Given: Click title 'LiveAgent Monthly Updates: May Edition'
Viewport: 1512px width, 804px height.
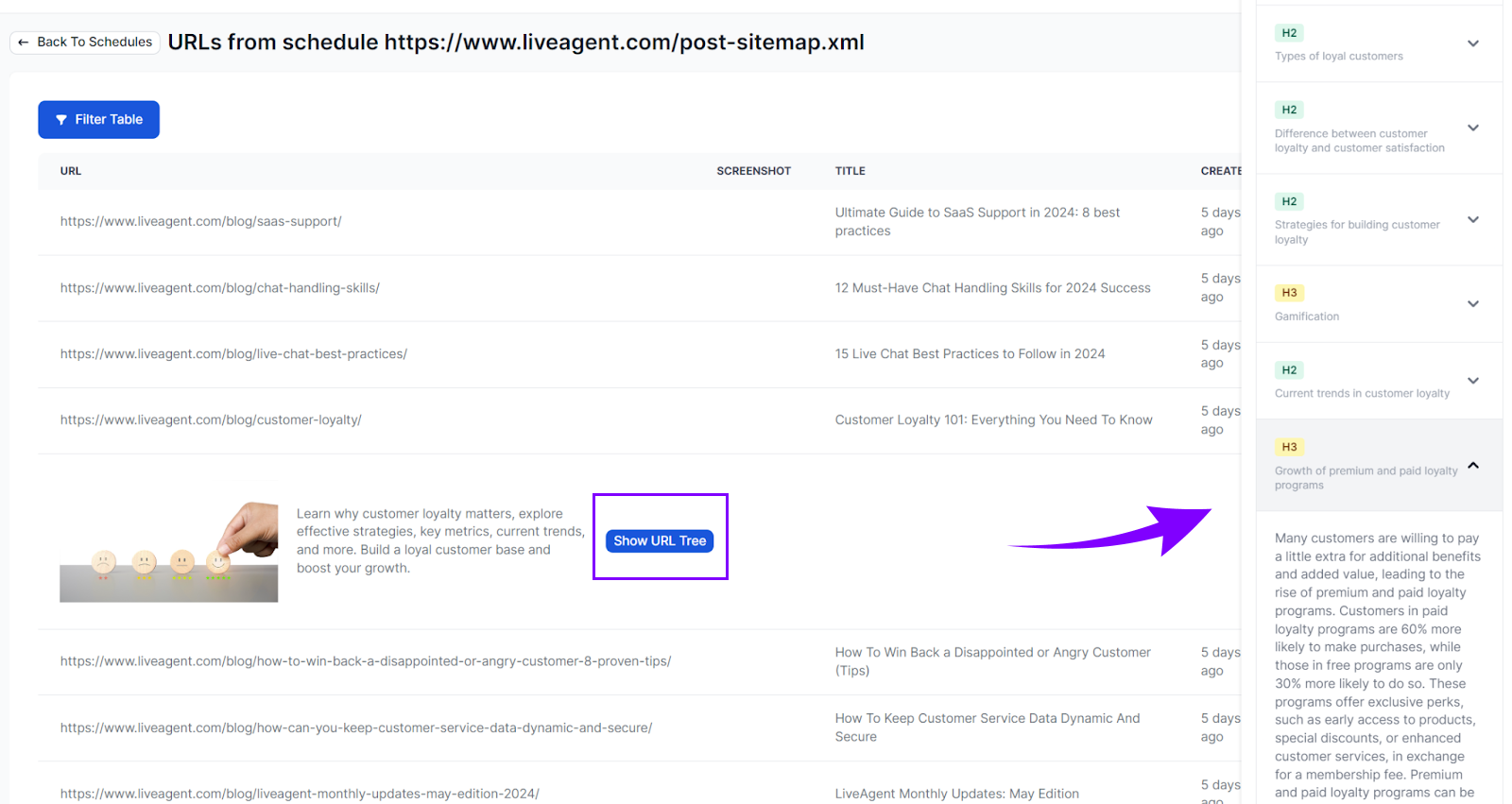Looking at the screenshot, I should click(956, 794).
